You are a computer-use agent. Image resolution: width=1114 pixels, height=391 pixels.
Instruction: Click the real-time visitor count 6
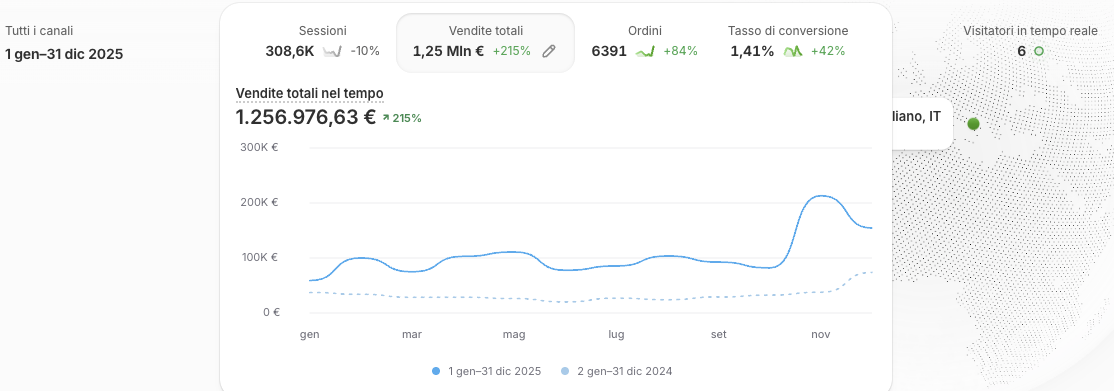(1022, 51)
